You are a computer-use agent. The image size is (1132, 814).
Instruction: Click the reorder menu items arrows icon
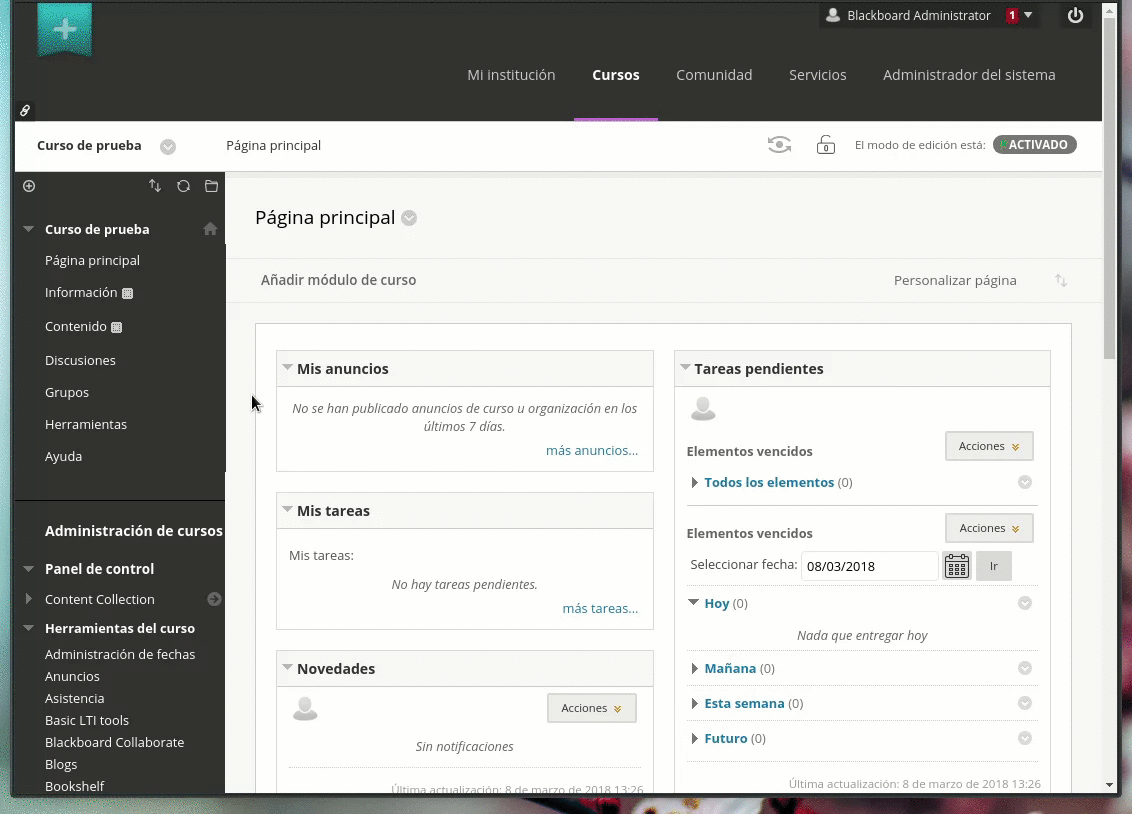155,186
